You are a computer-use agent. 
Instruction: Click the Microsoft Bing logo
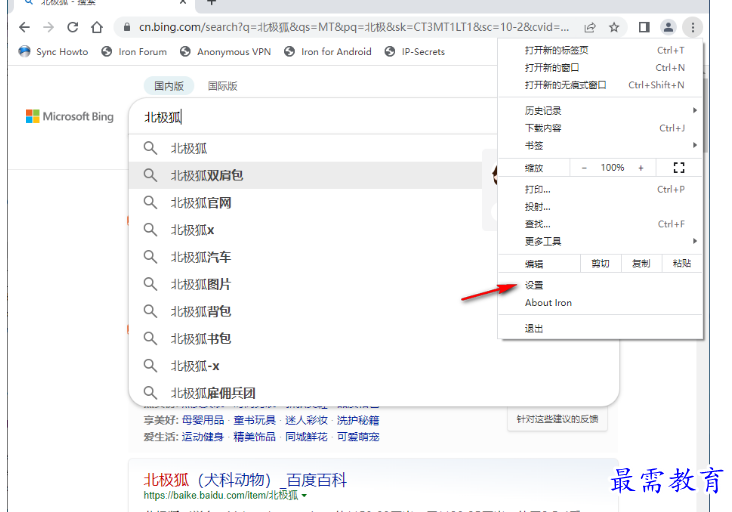70,116
